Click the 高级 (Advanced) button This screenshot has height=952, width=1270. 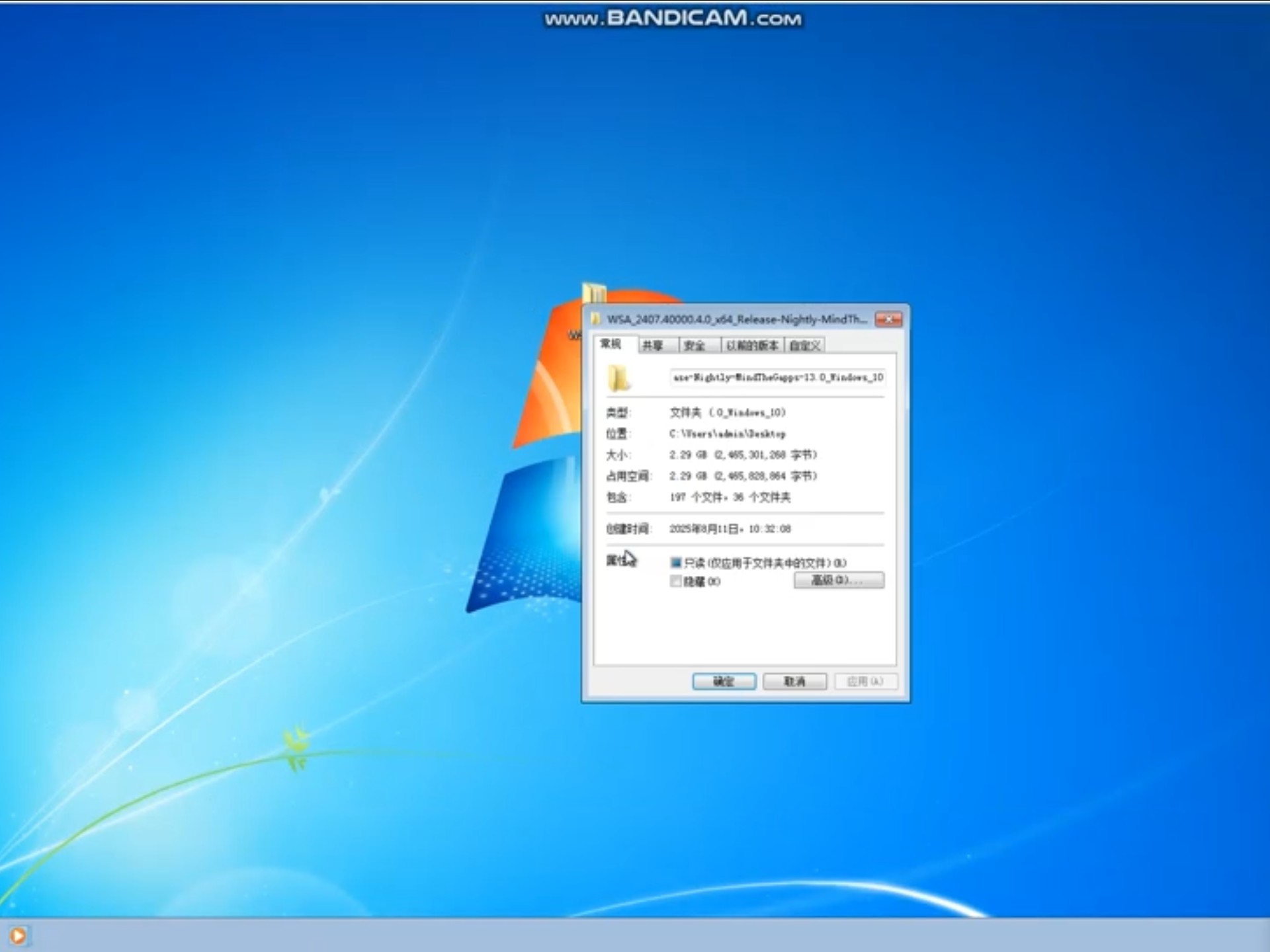[839, 580]
